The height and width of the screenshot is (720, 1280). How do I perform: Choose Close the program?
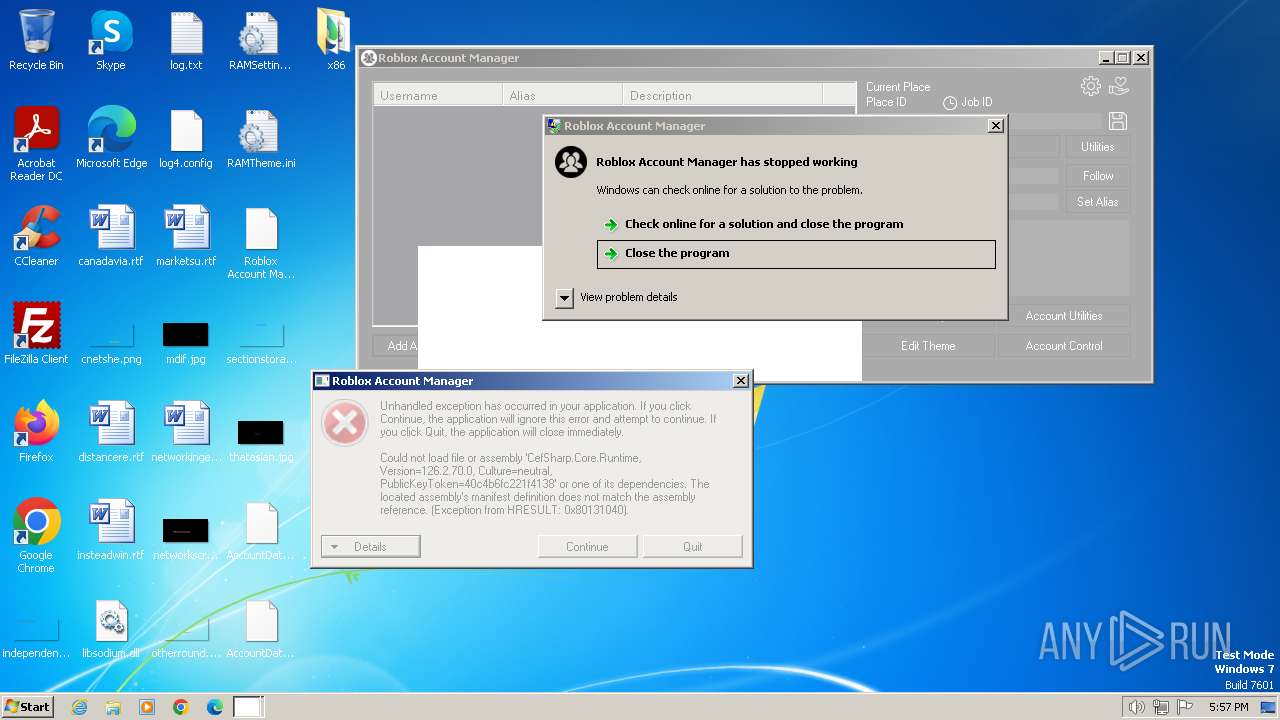(x=796, y=254)
